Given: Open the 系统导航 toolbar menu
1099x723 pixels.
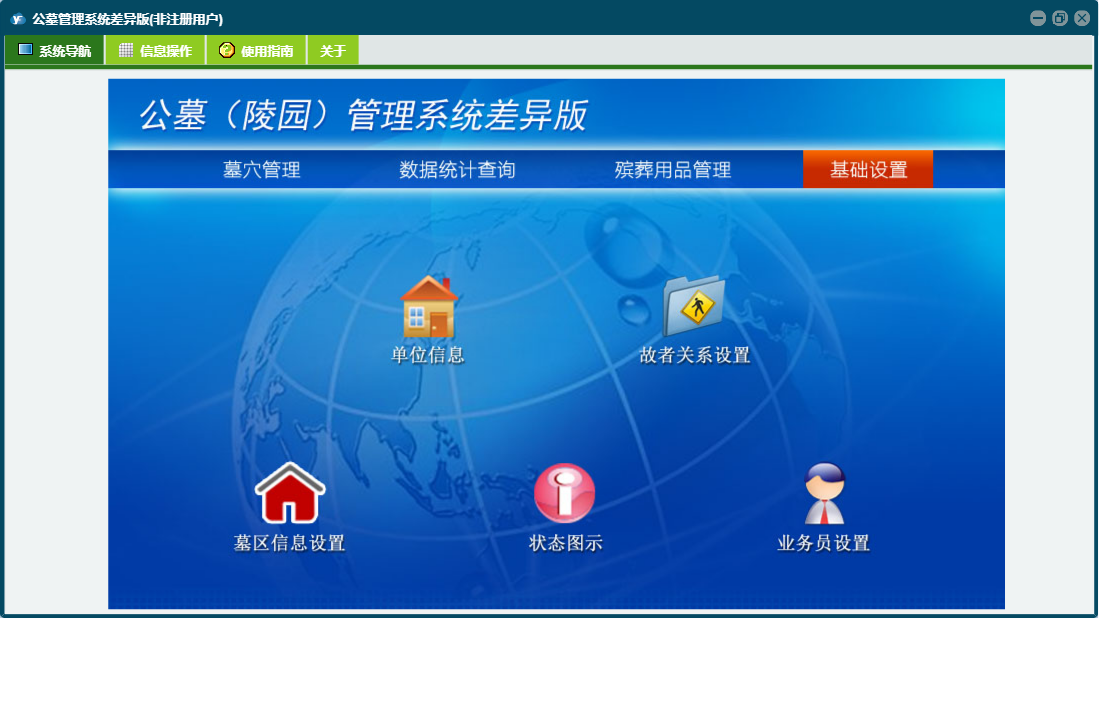Looking at the screenshot, I should pos(55,51).
